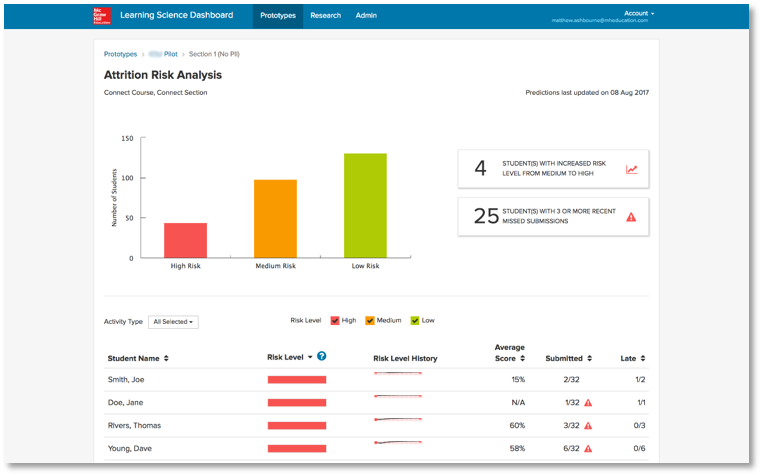Toggle the Low risk level checkbox

point(414,321)
